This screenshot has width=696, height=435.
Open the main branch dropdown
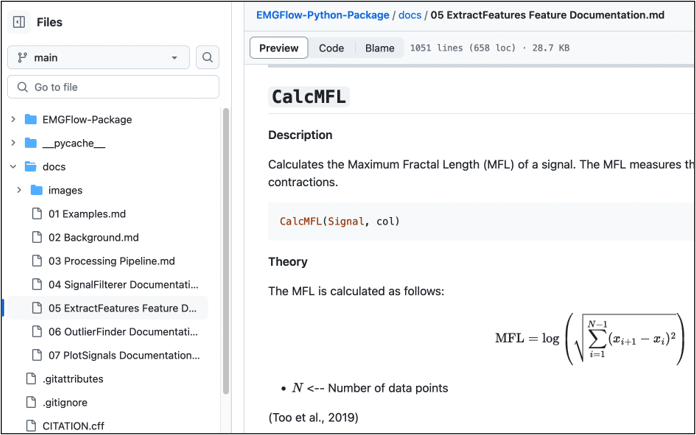pyautogui.click(x=98, y=58)
